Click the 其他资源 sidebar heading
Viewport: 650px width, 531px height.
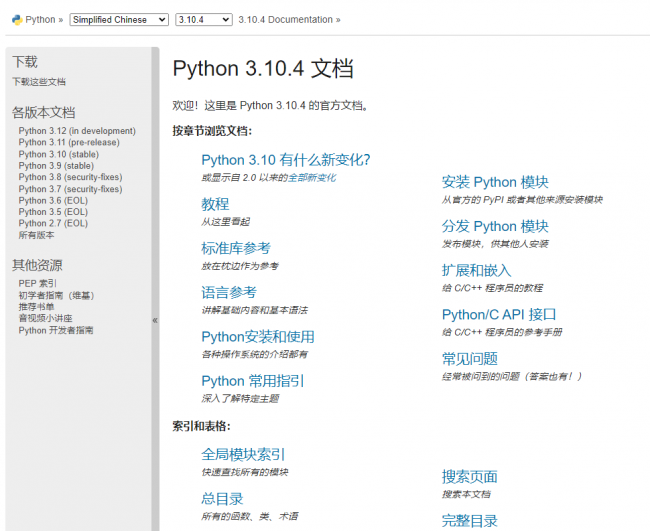point(37,265)
